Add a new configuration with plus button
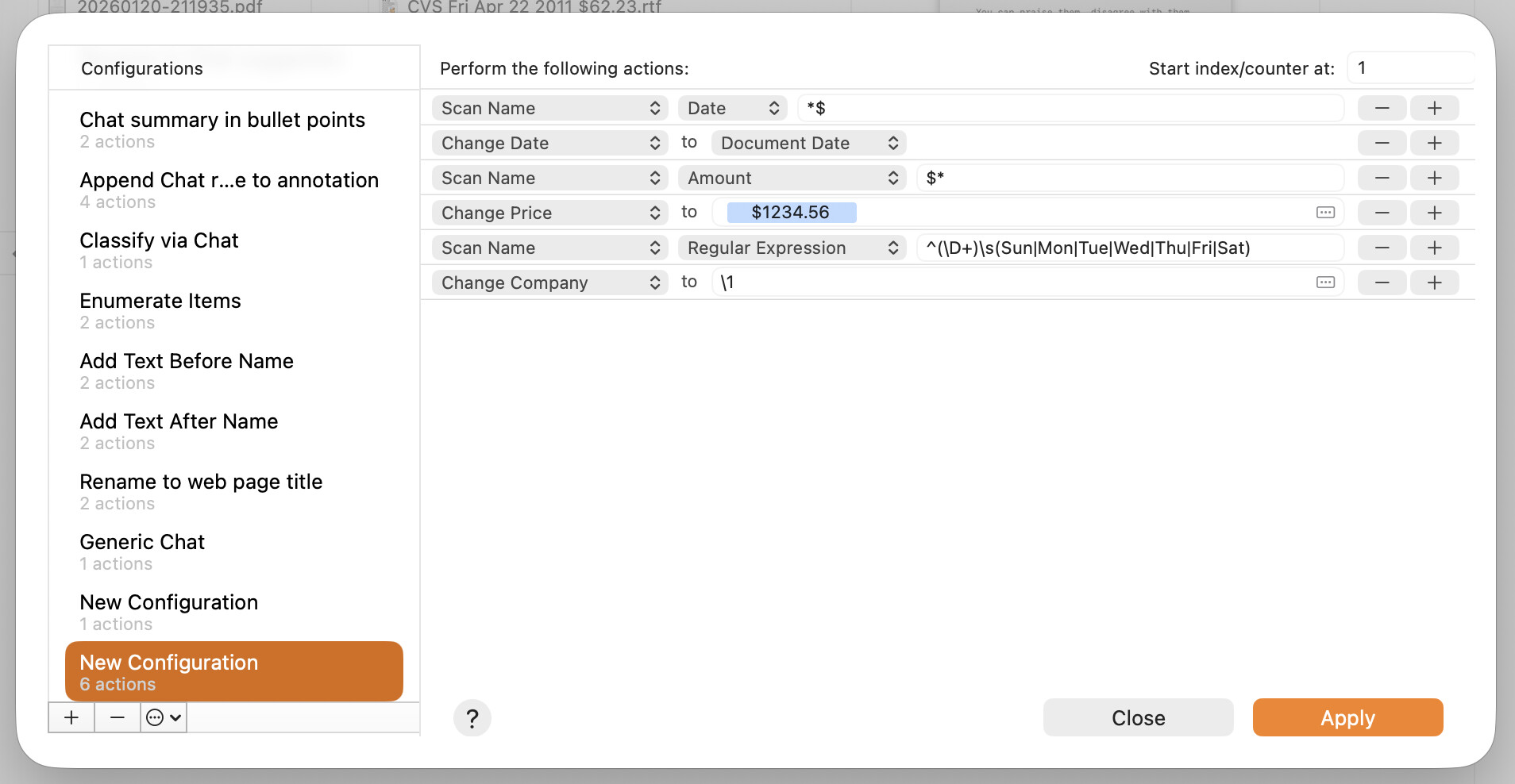Viewport: 1515px width, 784px height. point(71,717)
